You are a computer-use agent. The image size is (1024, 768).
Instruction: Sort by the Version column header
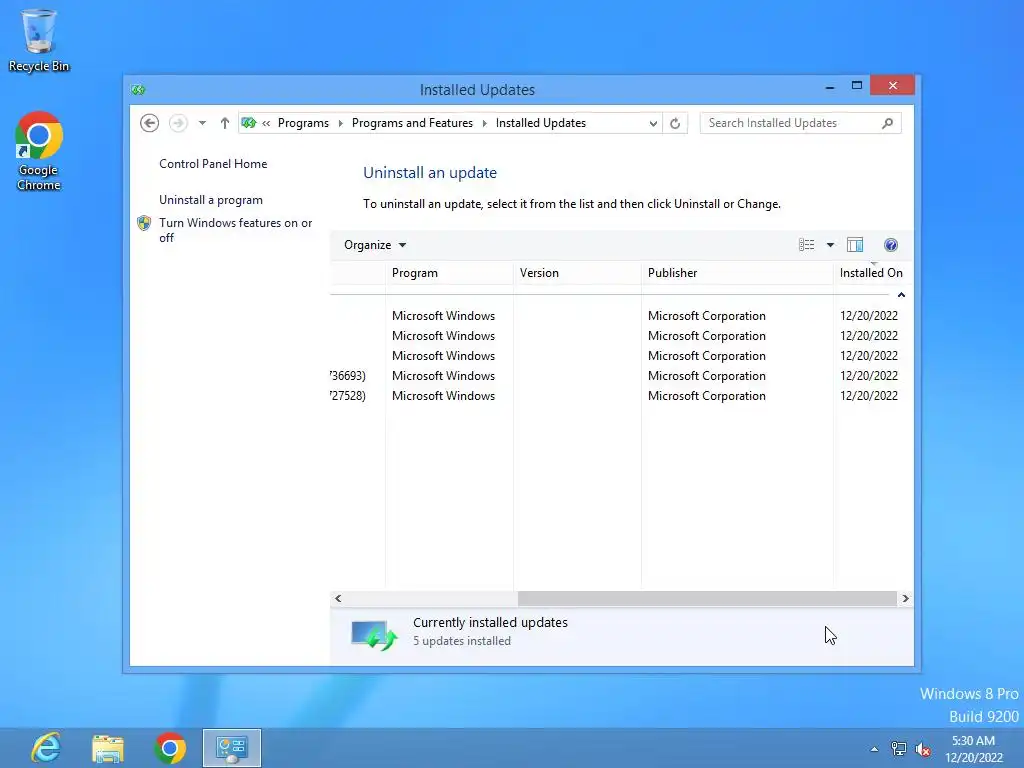click(x=577, y=273)
